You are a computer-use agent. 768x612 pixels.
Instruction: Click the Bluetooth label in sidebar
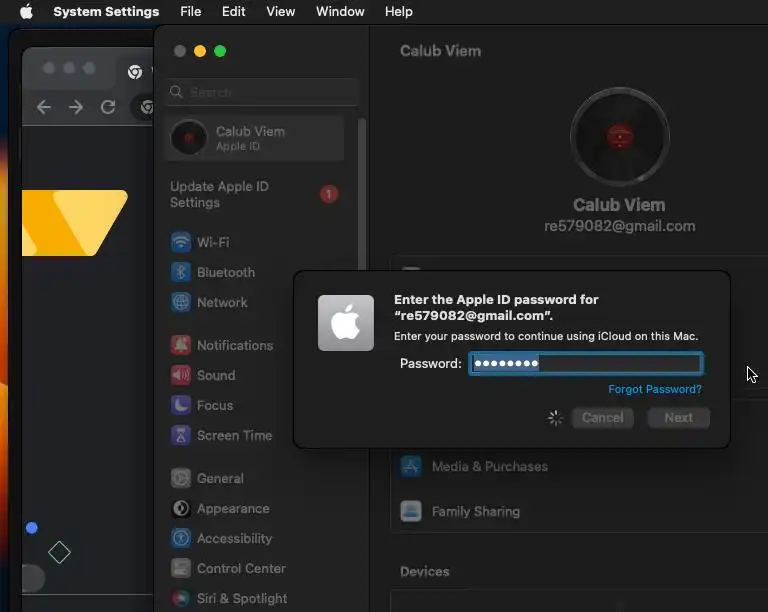226,272
